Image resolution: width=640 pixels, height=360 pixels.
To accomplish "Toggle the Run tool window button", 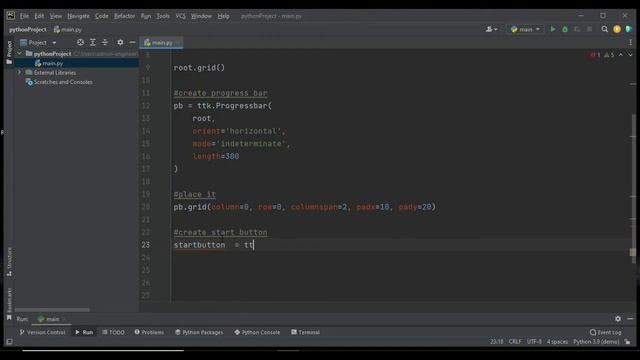I will pyautogui.click(x=84, y=332).
